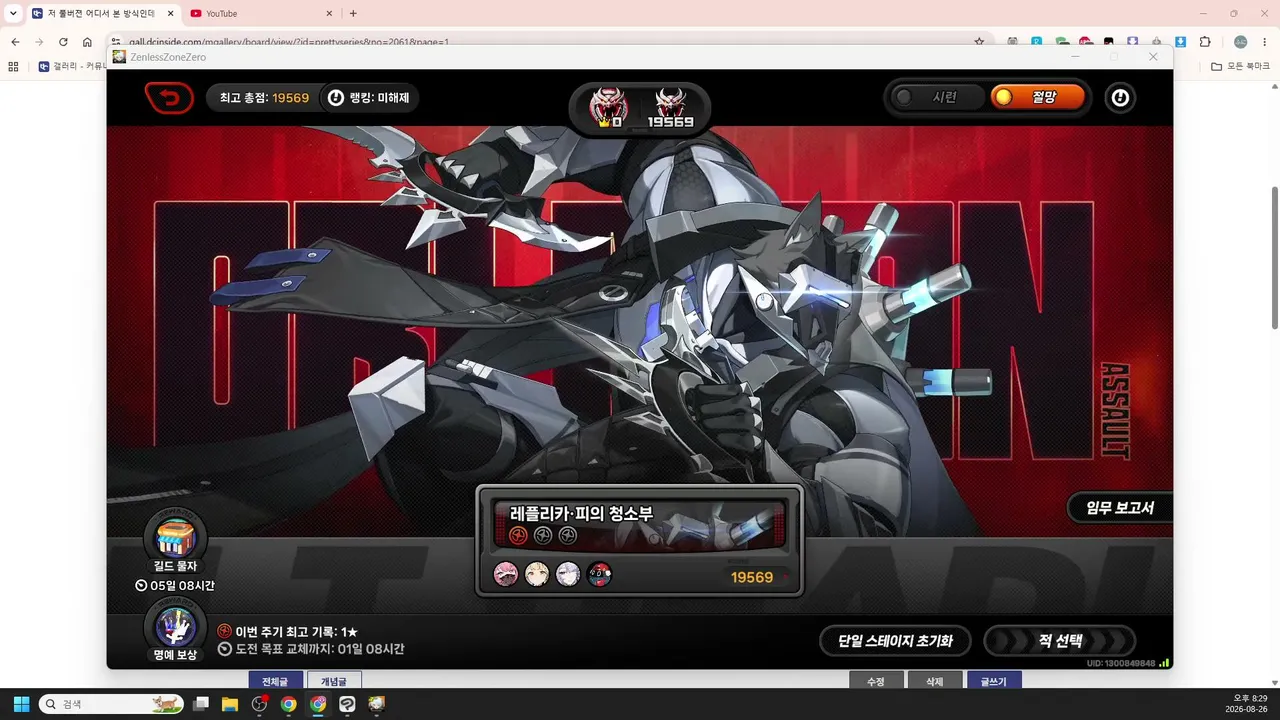Click the 05일 08시간 timer text
Image resolution: width=1280 pixels, height=720 pixels.
(x=182, y=586)
